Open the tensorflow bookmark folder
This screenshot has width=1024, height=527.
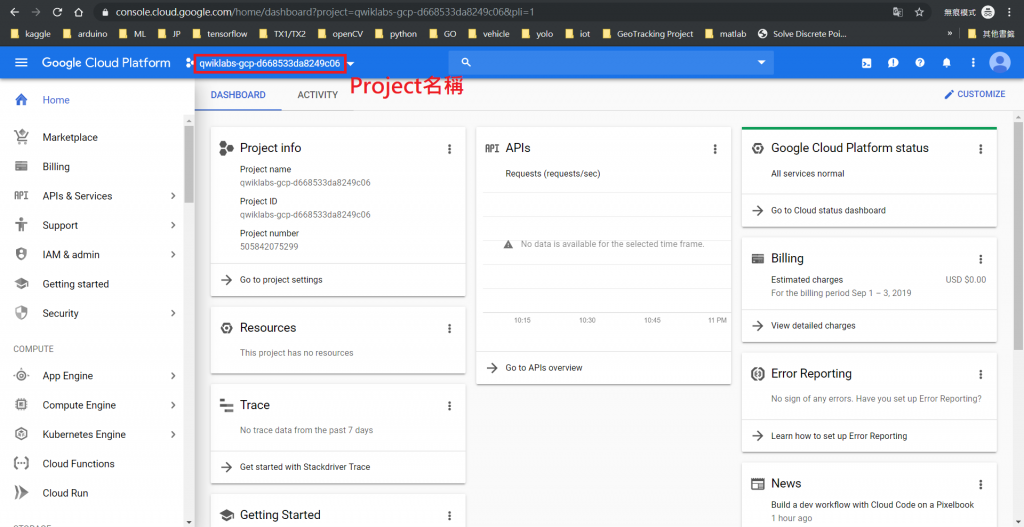click(x=221, y=34)
